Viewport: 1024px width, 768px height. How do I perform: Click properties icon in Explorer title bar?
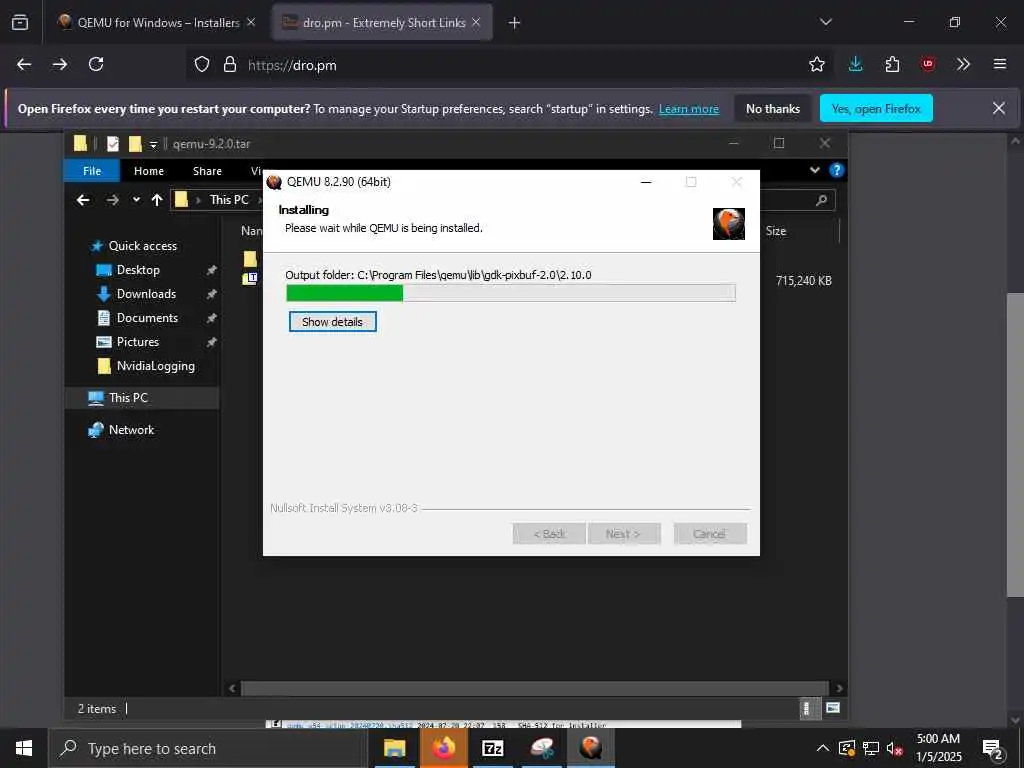tap(113, 144)
